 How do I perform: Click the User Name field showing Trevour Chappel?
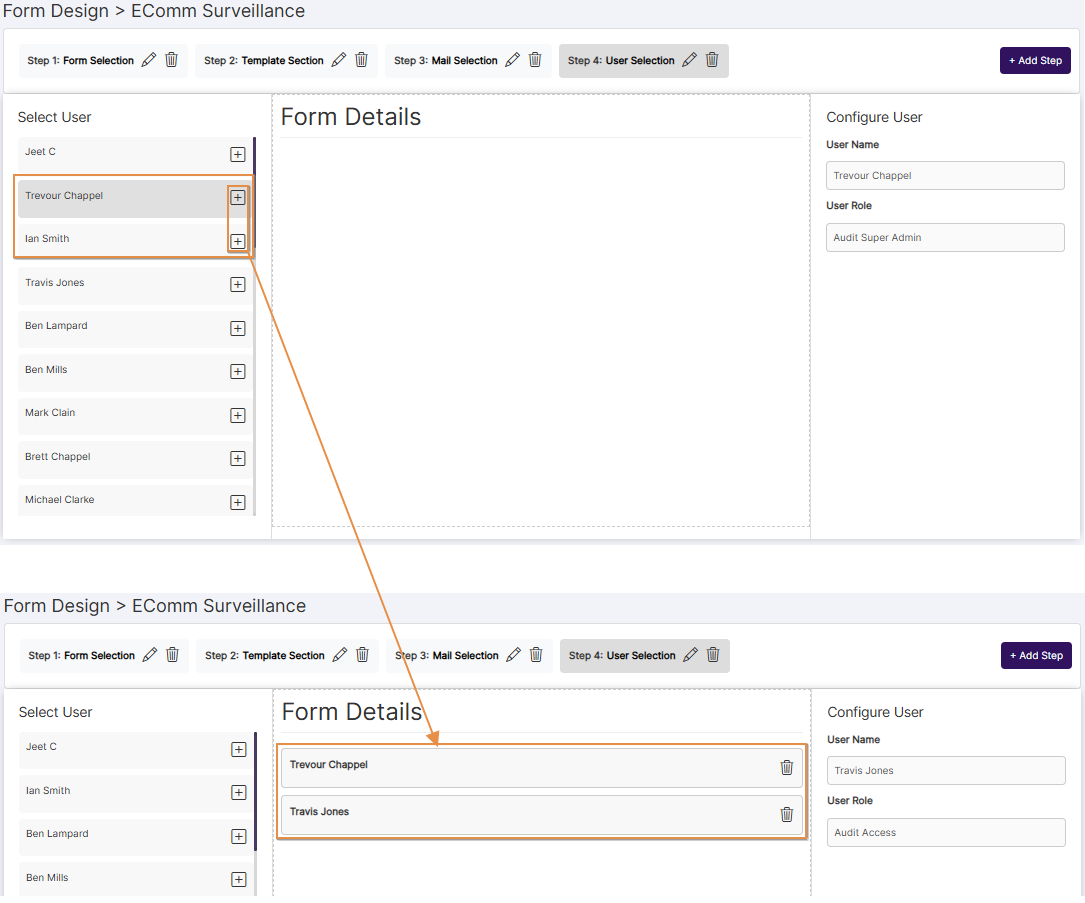coord(944,175)
